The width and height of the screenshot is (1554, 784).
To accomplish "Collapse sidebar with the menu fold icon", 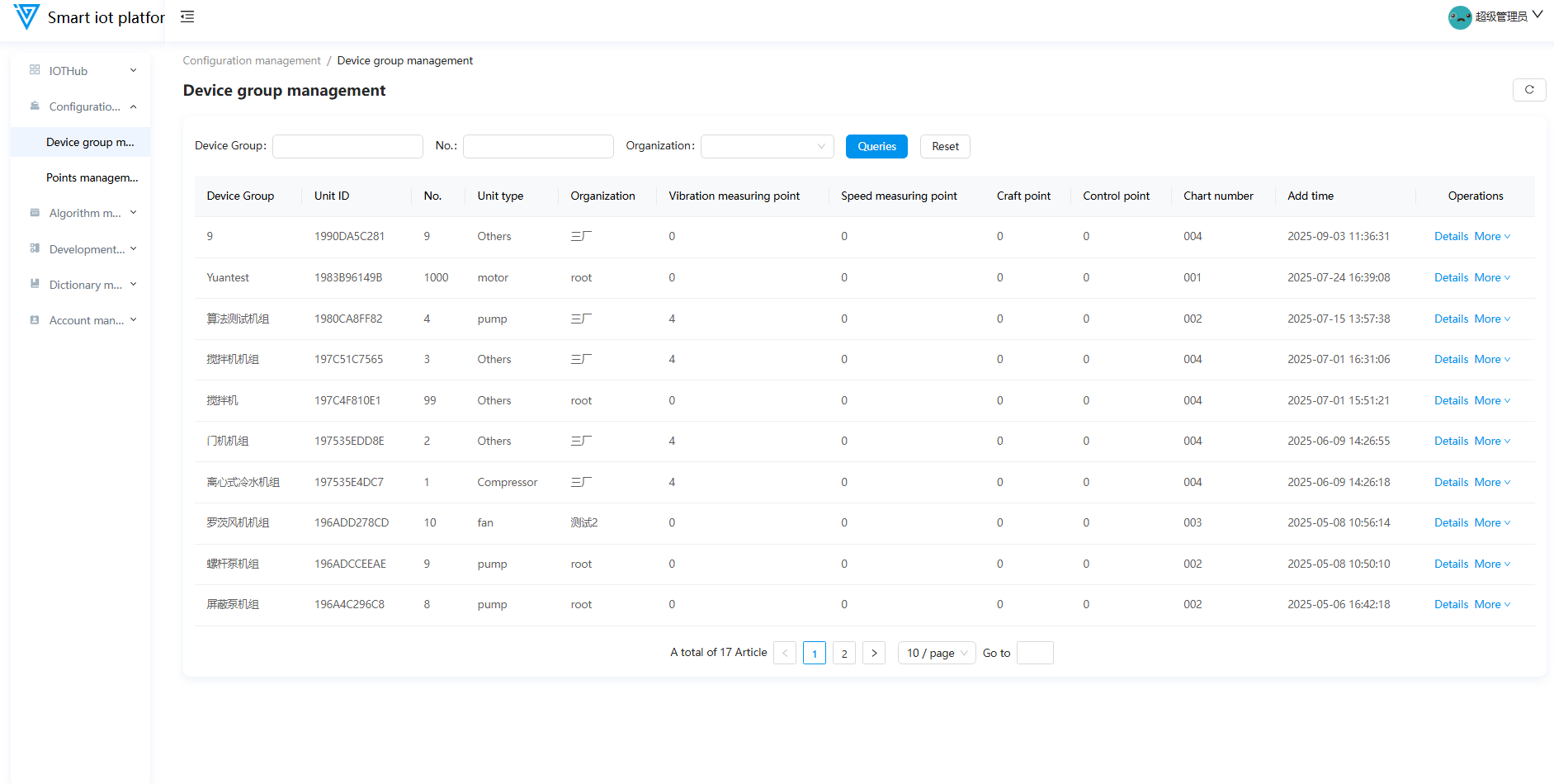I will 187,17.
